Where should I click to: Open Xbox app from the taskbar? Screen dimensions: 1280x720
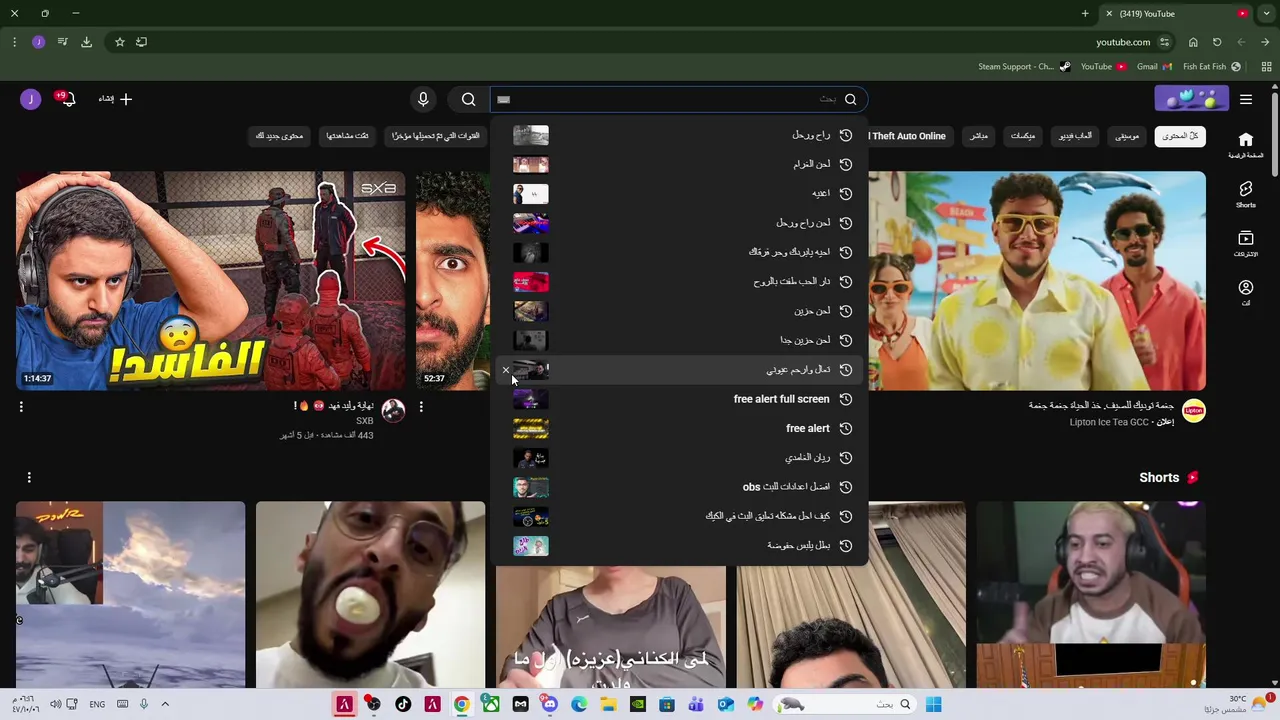click(491, 704)
